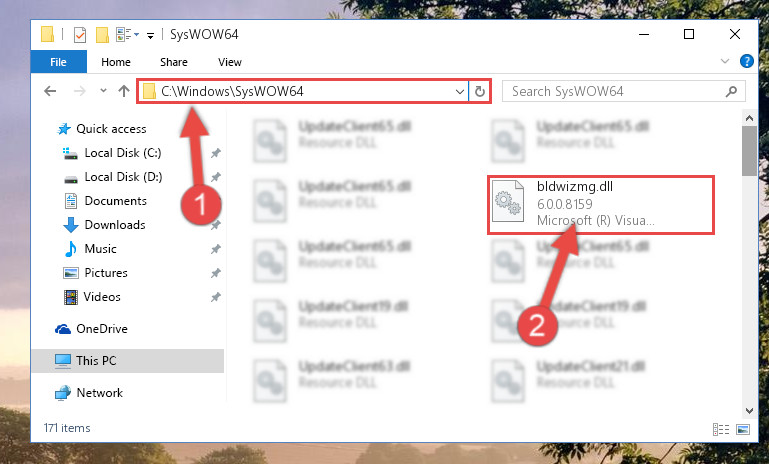The image size is (769, 464).
Task: Expand the address bar history dropdown
Action: [x=460, y=92]
